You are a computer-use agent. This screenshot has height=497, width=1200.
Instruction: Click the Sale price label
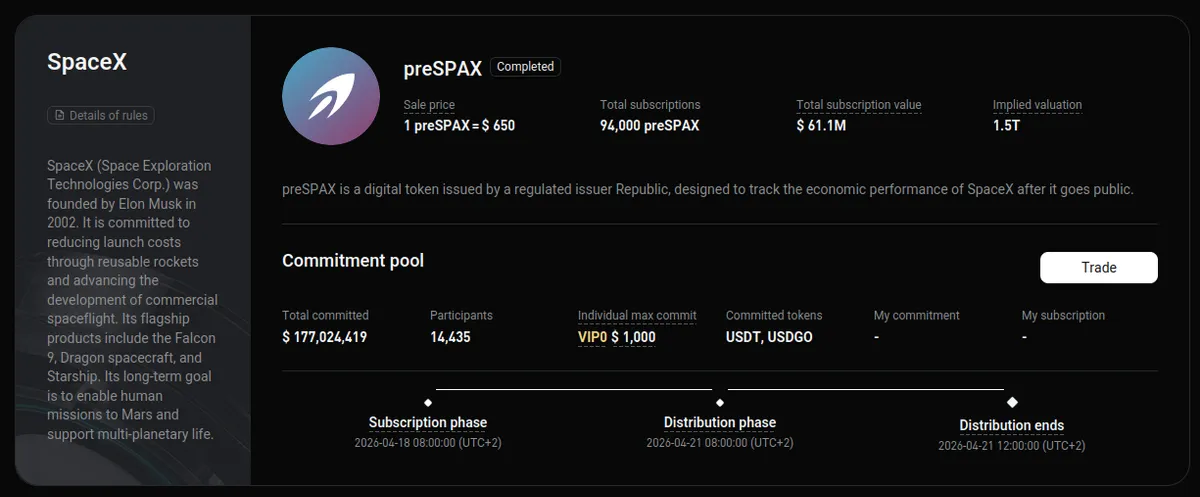[x=429, y=105]
